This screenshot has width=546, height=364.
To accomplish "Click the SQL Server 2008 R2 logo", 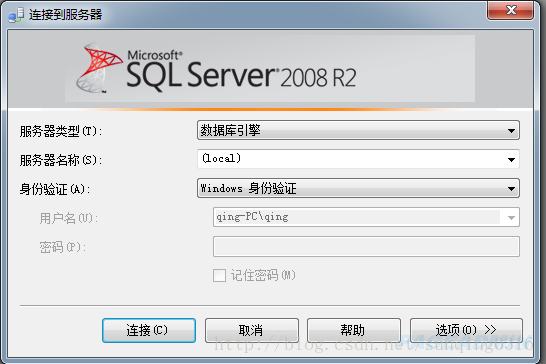I will 217,69.
